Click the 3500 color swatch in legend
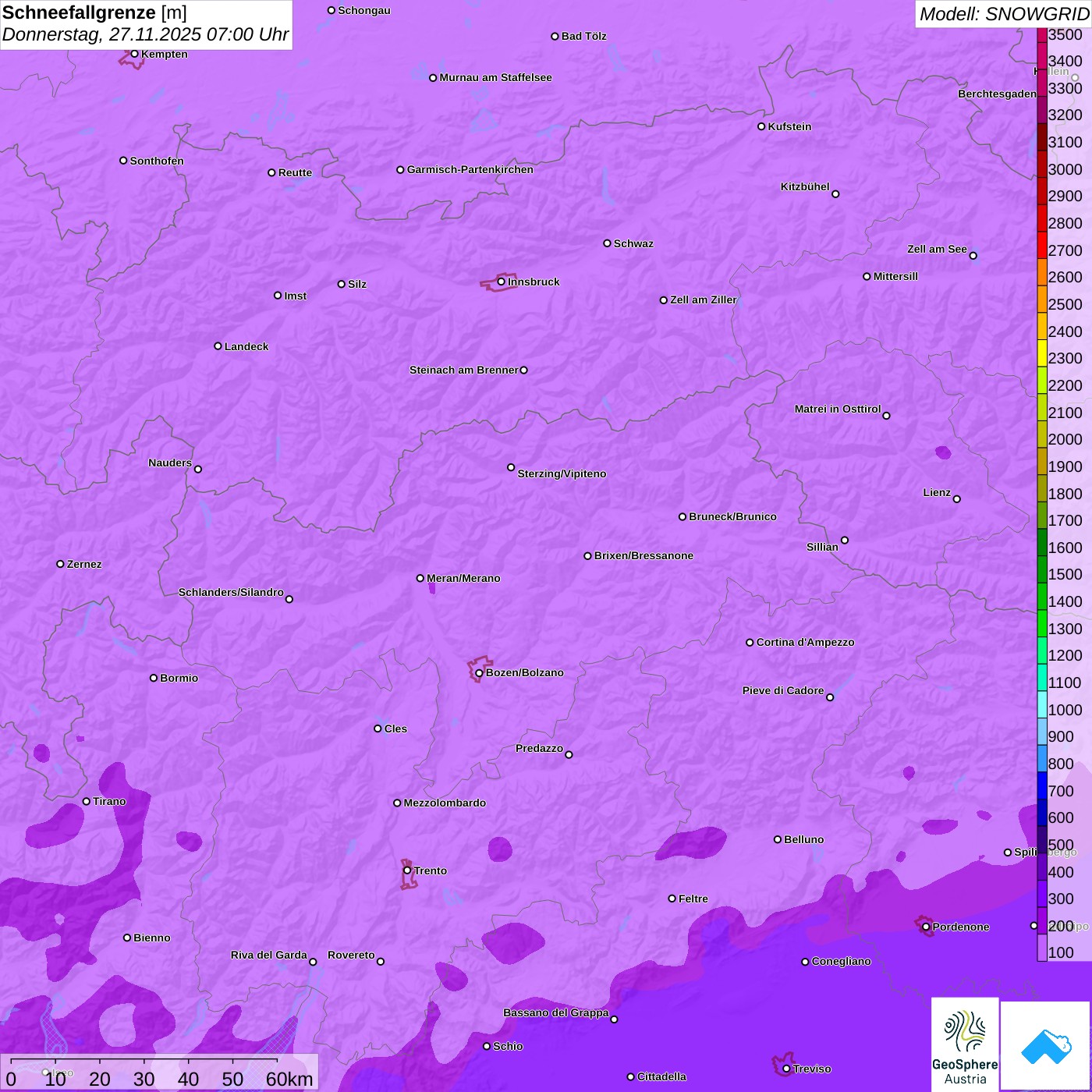1092x1092 pixels. point(1042,34)
